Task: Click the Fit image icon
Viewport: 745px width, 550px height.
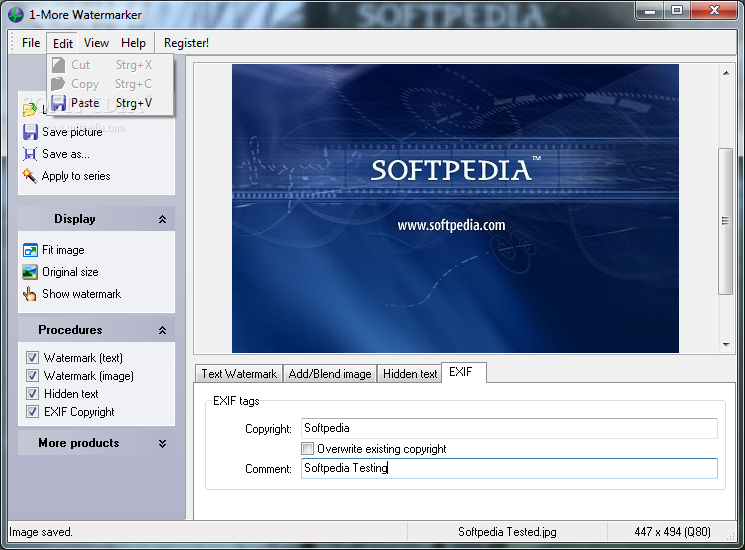Action: pos(30,250)
